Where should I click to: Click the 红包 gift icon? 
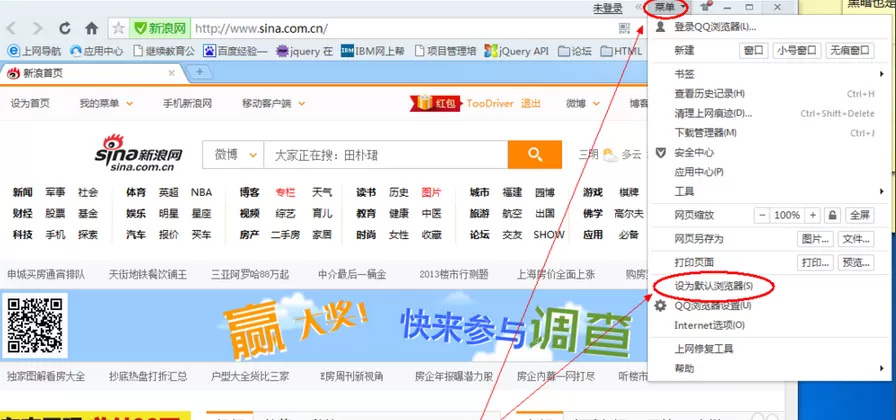pyautogui.click(x=437, y=103)
